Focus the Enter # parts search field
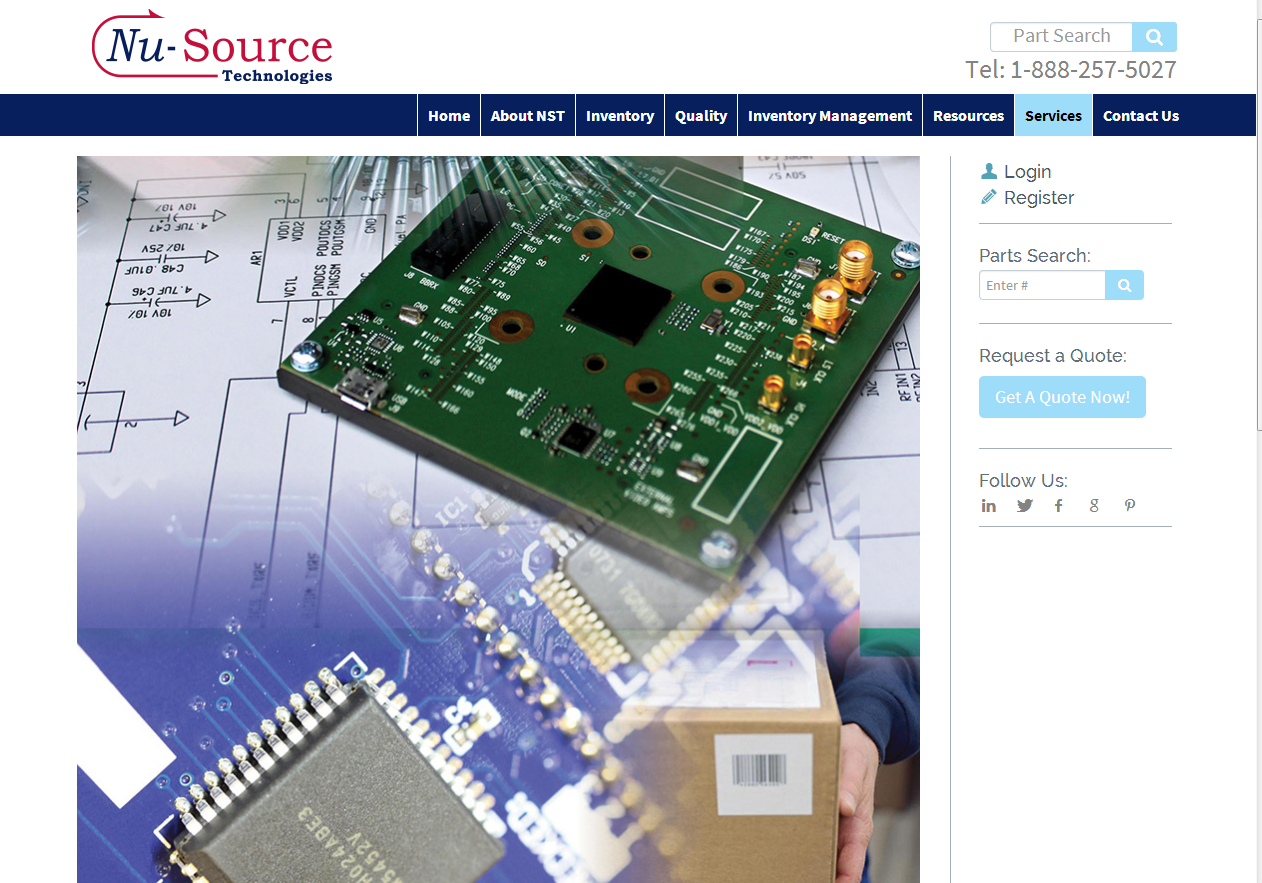 coord(1042,285)
